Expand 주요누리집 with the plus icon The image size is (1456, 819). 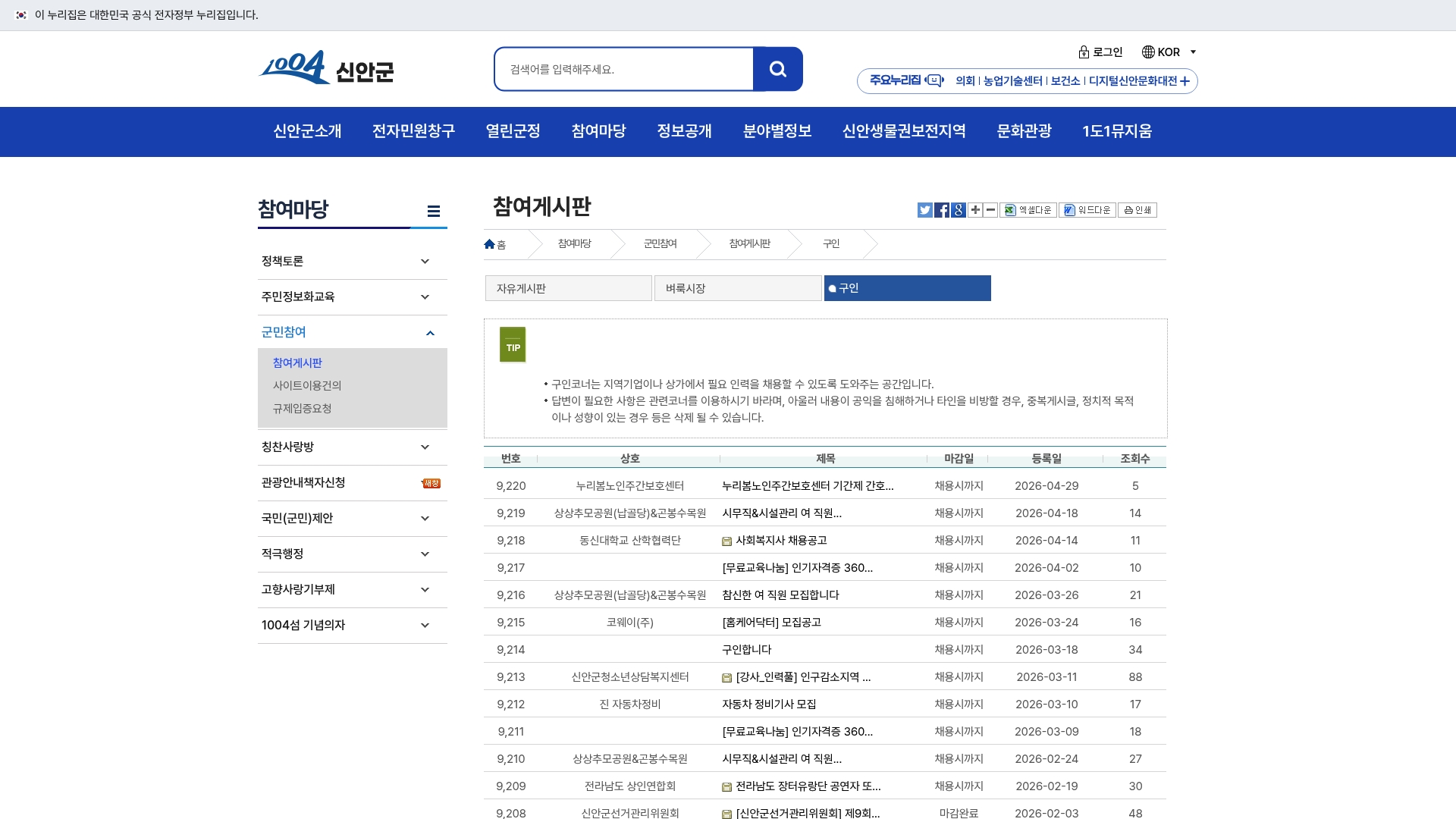pos(1185,81)
